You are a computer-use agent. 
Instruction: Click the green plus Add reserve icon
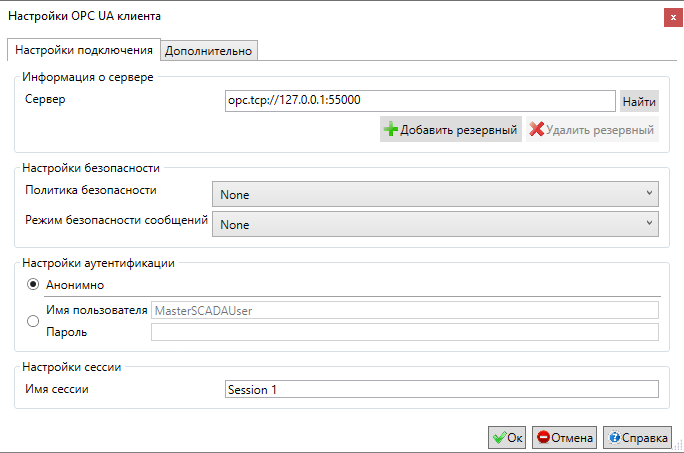390,129
